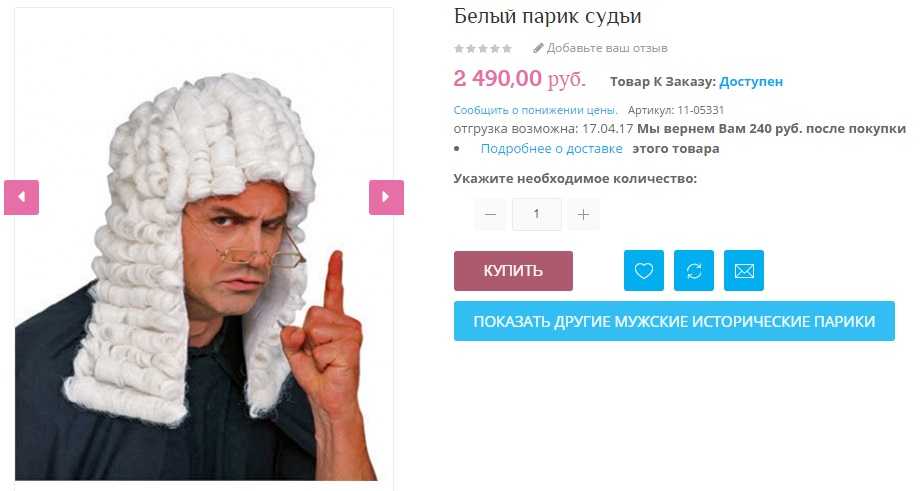This screenshot has width=921, height=491.
Task: Add wig to wishlist with heart icon
Action: tap(644, 271)
